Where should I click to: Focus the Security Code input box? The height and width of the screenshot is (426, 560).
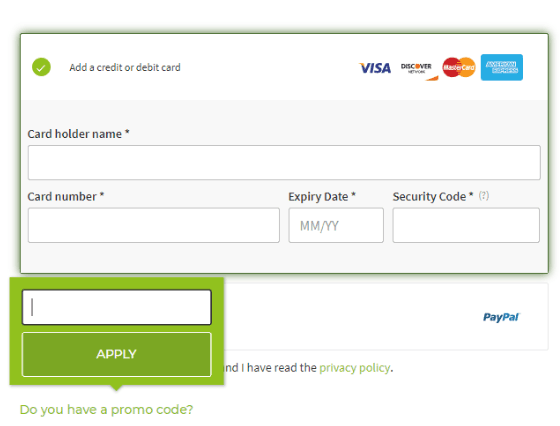466,225
